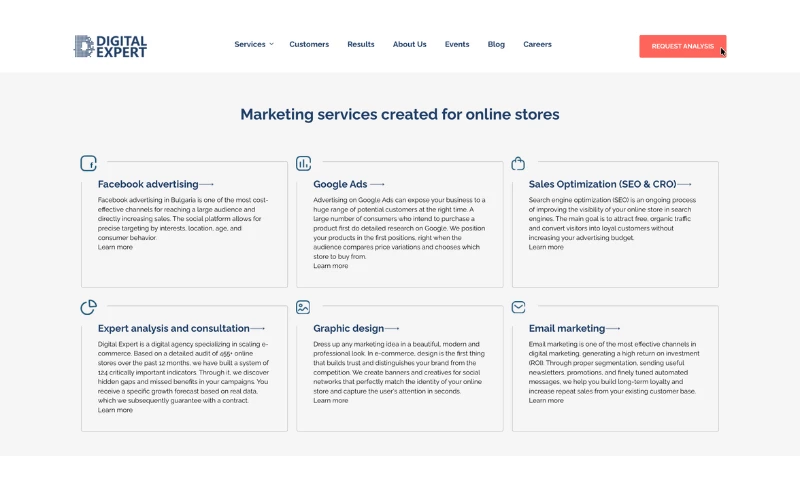Click Learn more under Expert analysis
This screenshot has height=480, width=800.
click(x=115, y=410)
